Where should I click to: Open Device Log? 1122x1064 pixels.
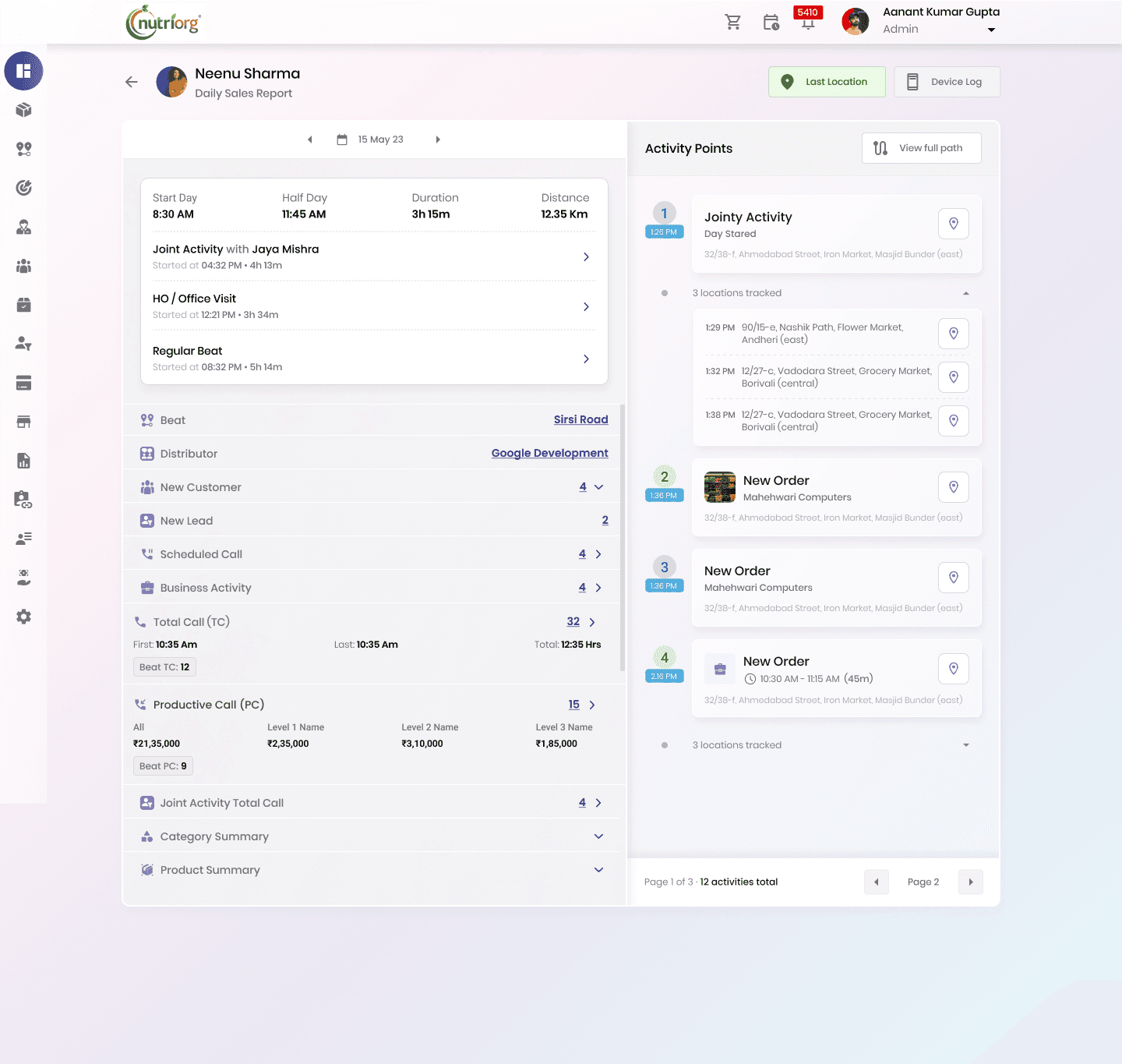(x=947, y=82)
